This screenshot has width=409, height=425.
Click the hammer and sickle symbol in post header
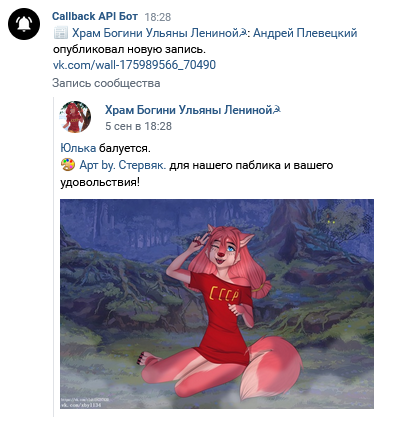(277, 110)
